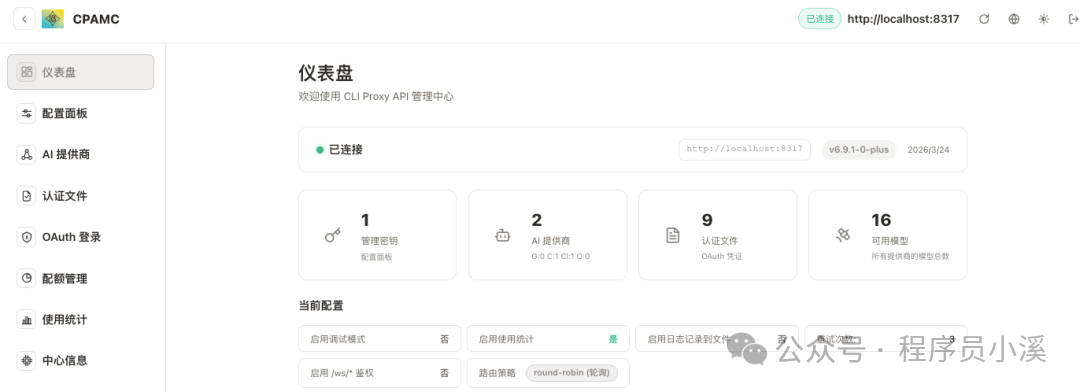Image resolution: width=1080 pixels, height=392 pixels.
Task: Click the 已连接 status badge in the header
Action: pyautogui.click(x=820, y=19)
